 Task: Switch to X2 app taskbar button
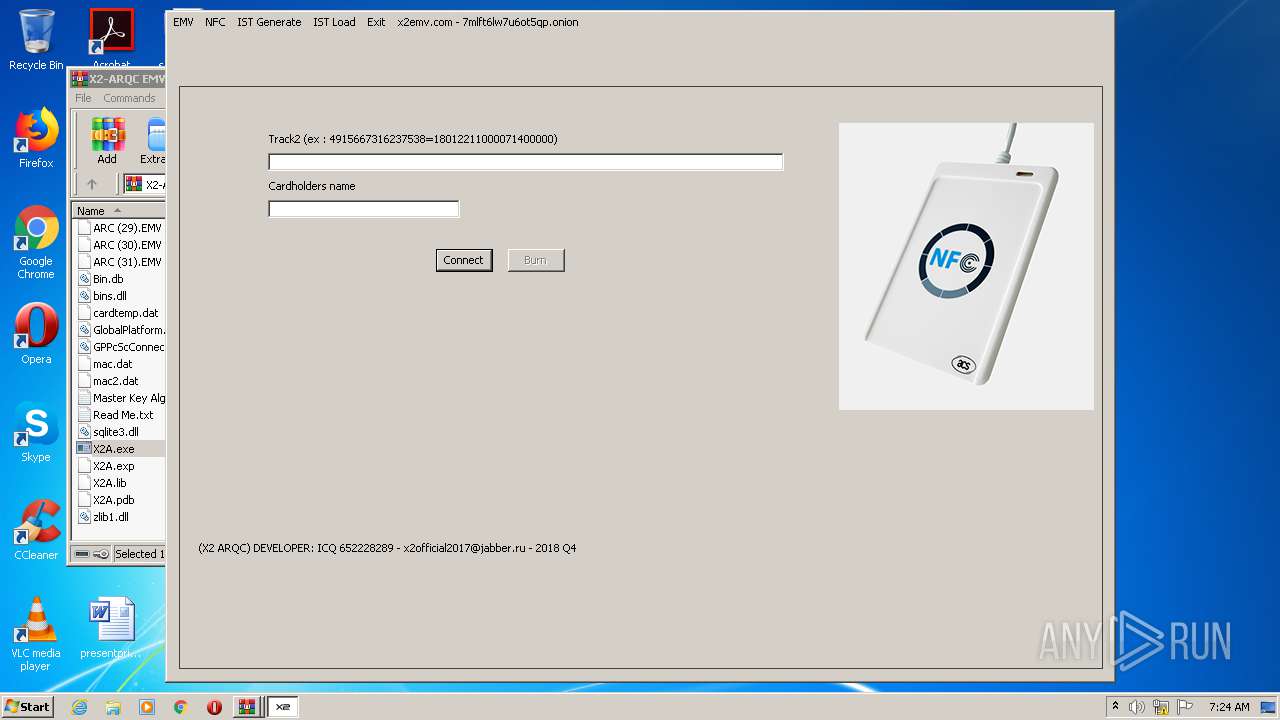(x=283, y=707)
